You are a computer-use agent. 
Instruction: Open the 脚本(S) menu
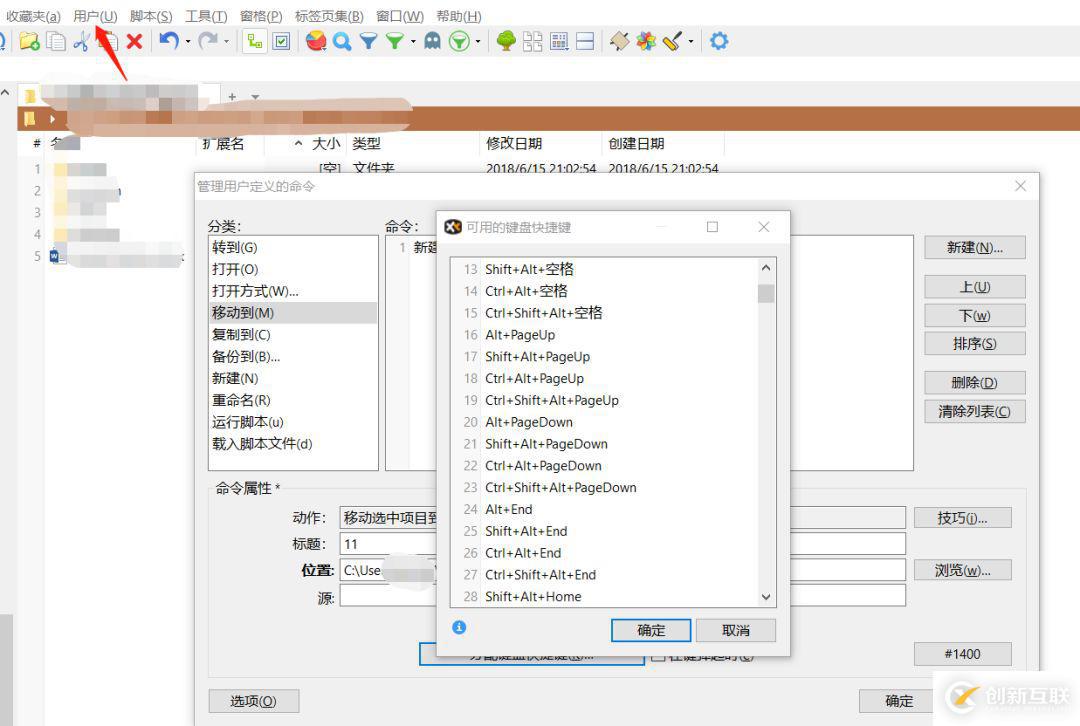tap(150, 16)
